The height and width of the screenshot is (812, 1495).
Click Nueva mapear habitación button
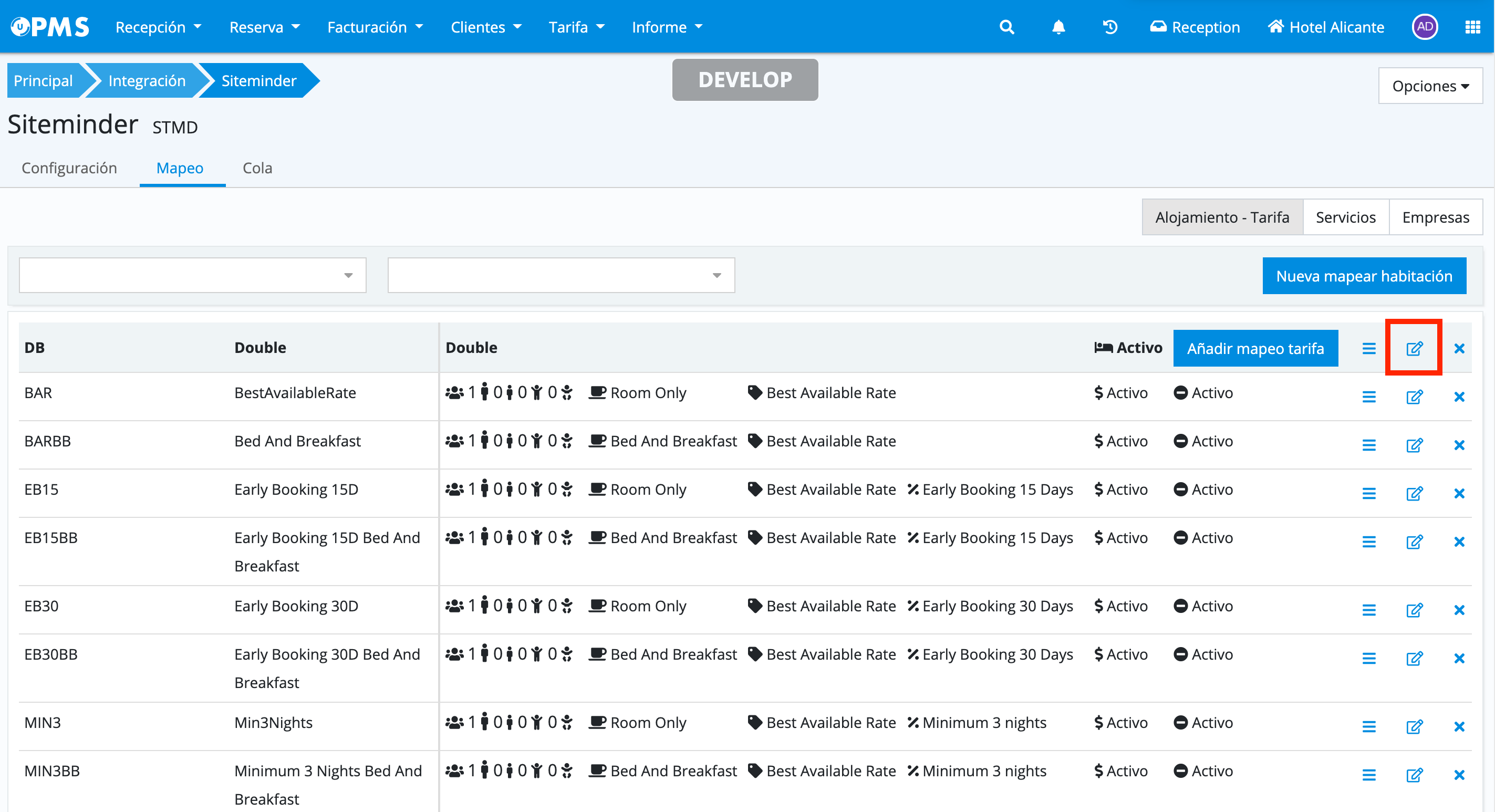point(1364,276)
